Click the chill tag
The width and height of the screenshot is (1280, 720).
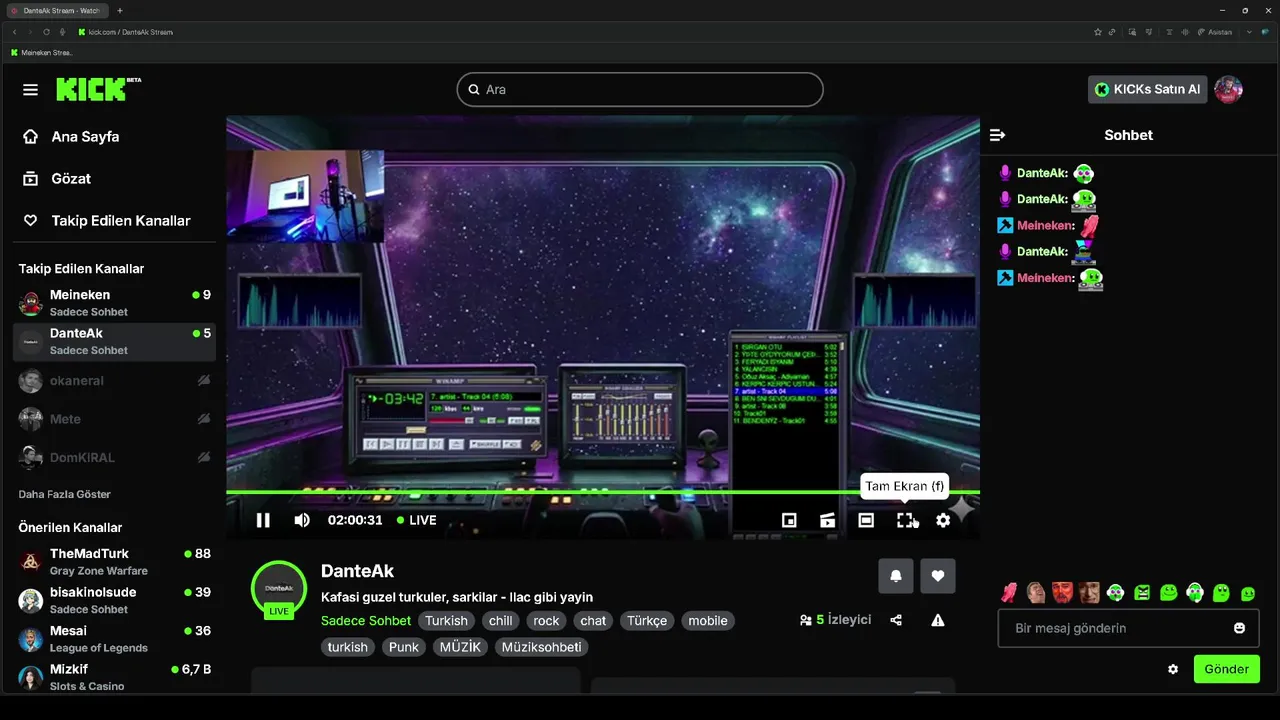coord(500,621)
